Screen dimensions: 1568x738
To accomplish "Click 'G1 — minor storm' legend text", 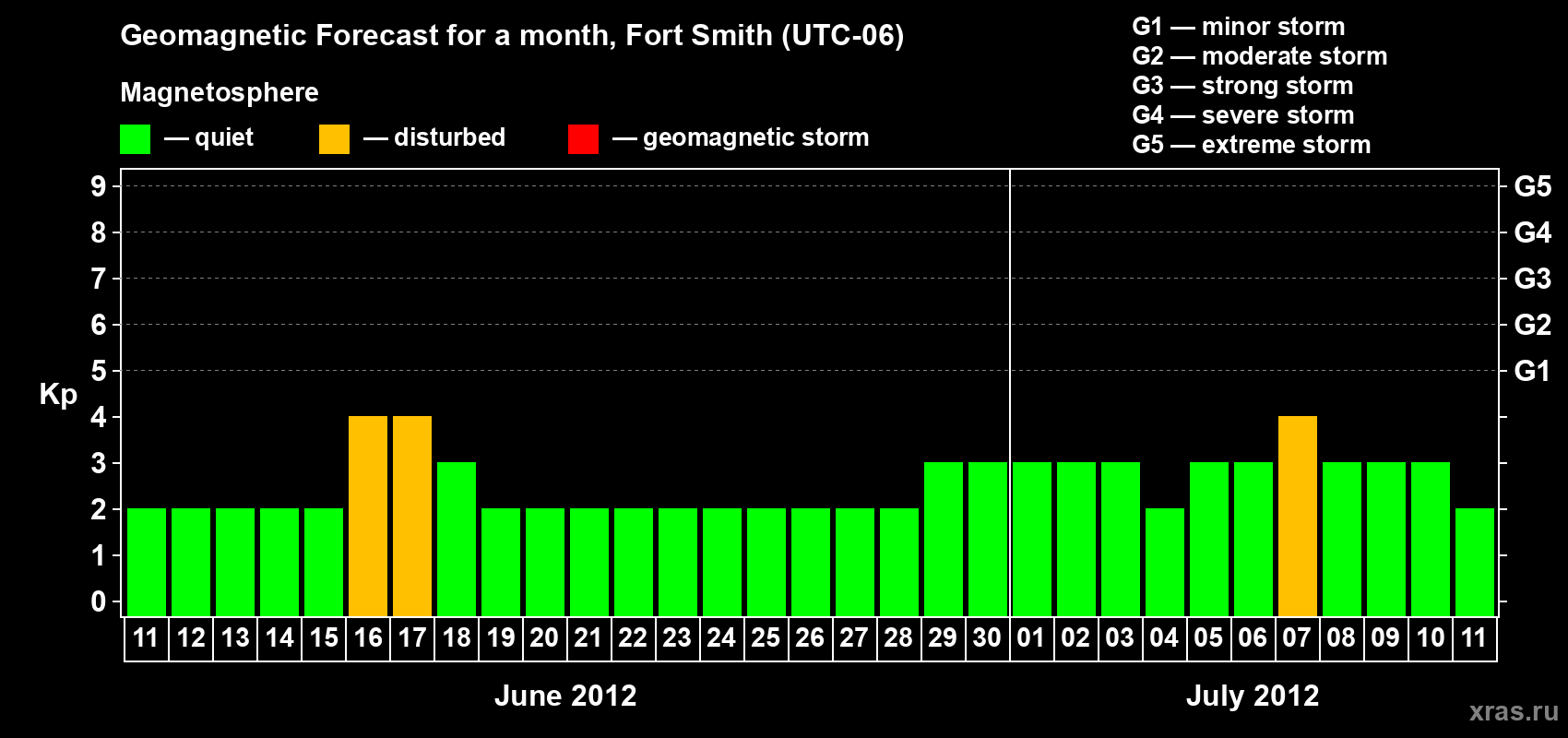I will 1239,27.
